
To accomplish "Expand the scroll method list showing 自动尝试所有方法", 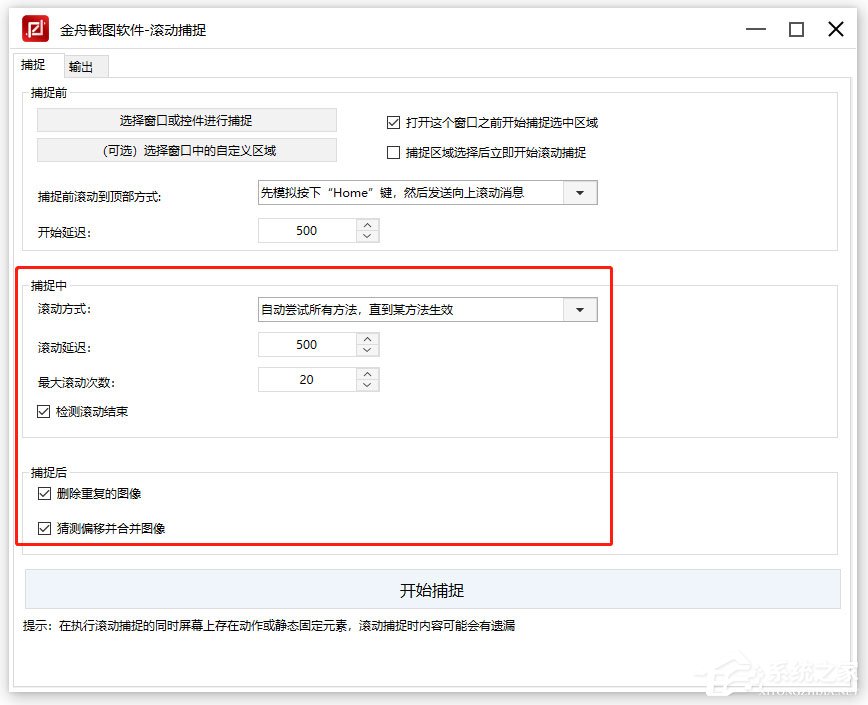I will [580, 309].
